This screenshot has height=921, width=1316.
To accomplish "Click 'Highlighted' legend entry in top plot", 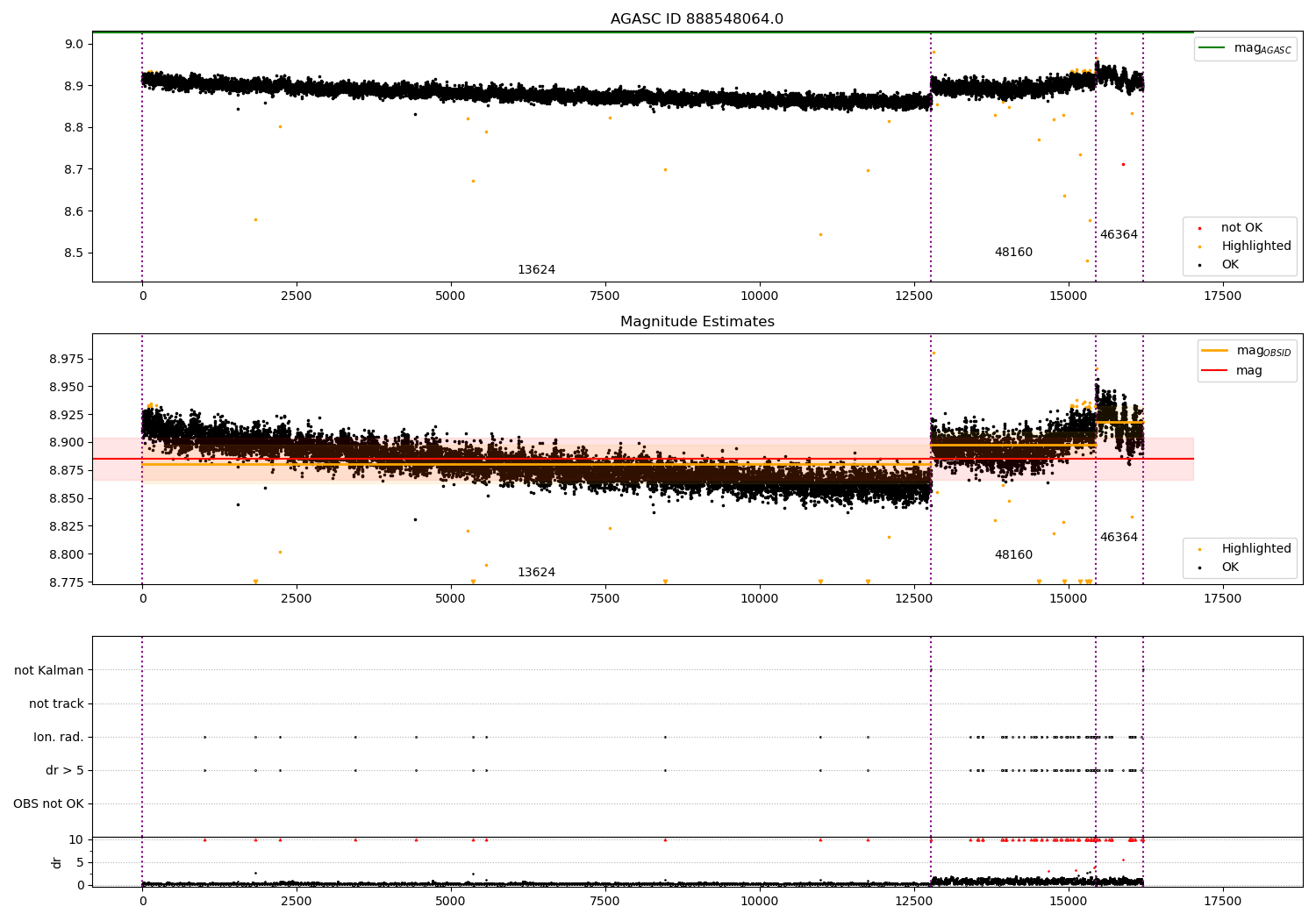I will pyautogui.click(x=1243, y=246).
